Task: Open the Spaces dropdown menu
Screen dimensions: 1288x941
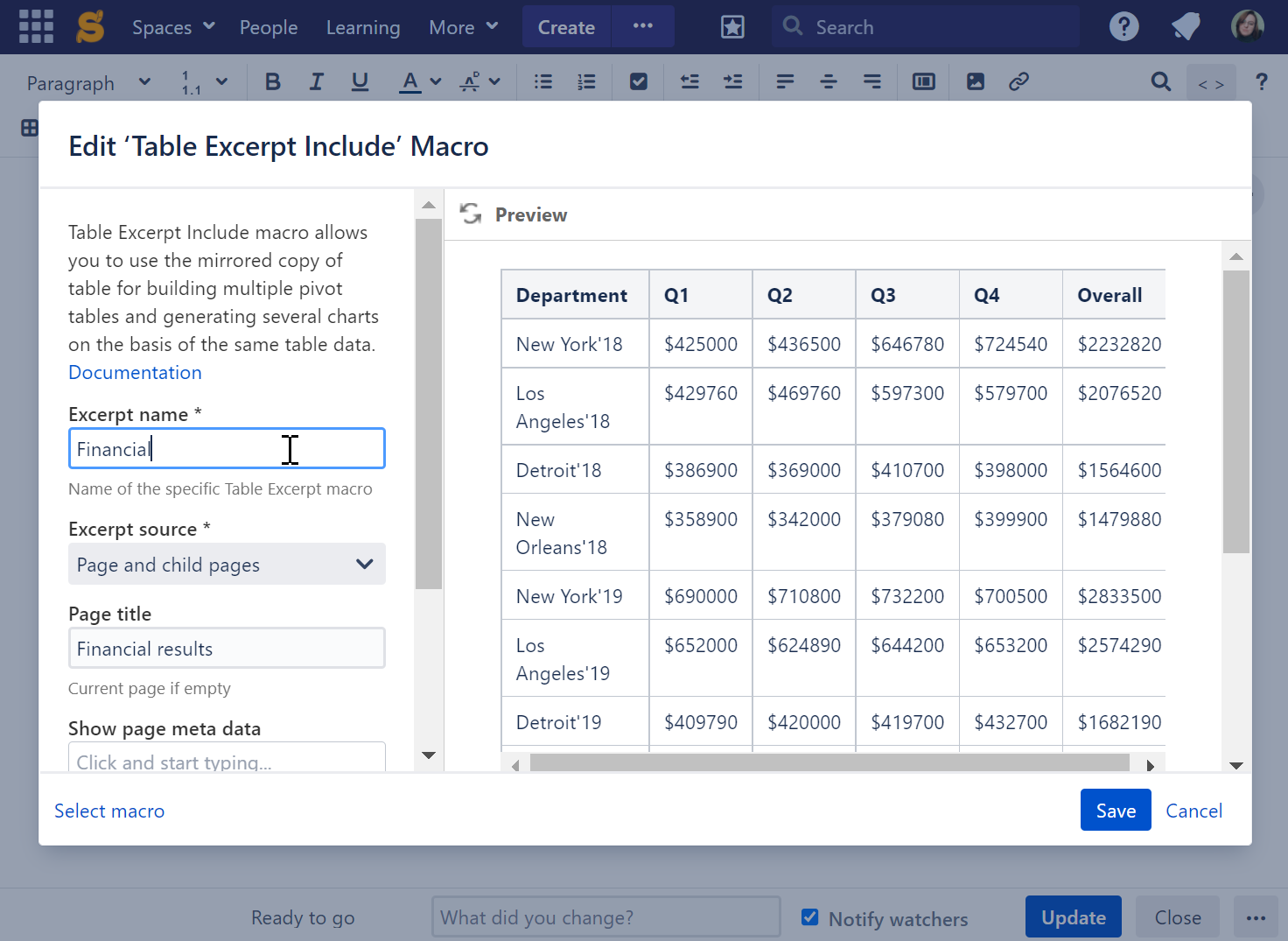Action: click(x=173, y=27)
